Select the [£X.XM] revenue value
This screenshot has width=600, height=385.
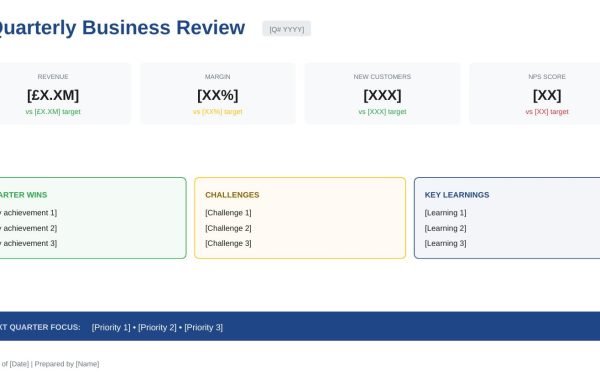click(53, 95)
